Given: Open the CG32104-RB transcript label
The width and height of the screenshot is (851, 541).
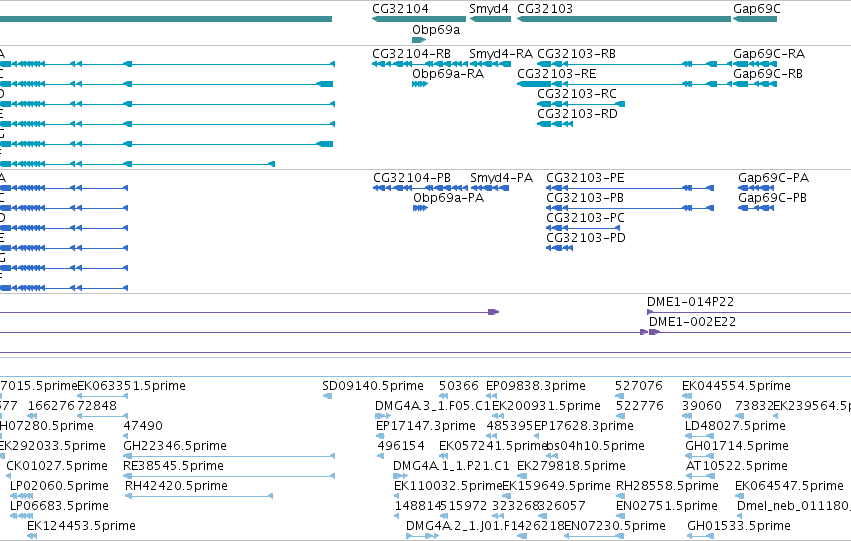Looking at the screenshot, I should [x=411, y=54].
